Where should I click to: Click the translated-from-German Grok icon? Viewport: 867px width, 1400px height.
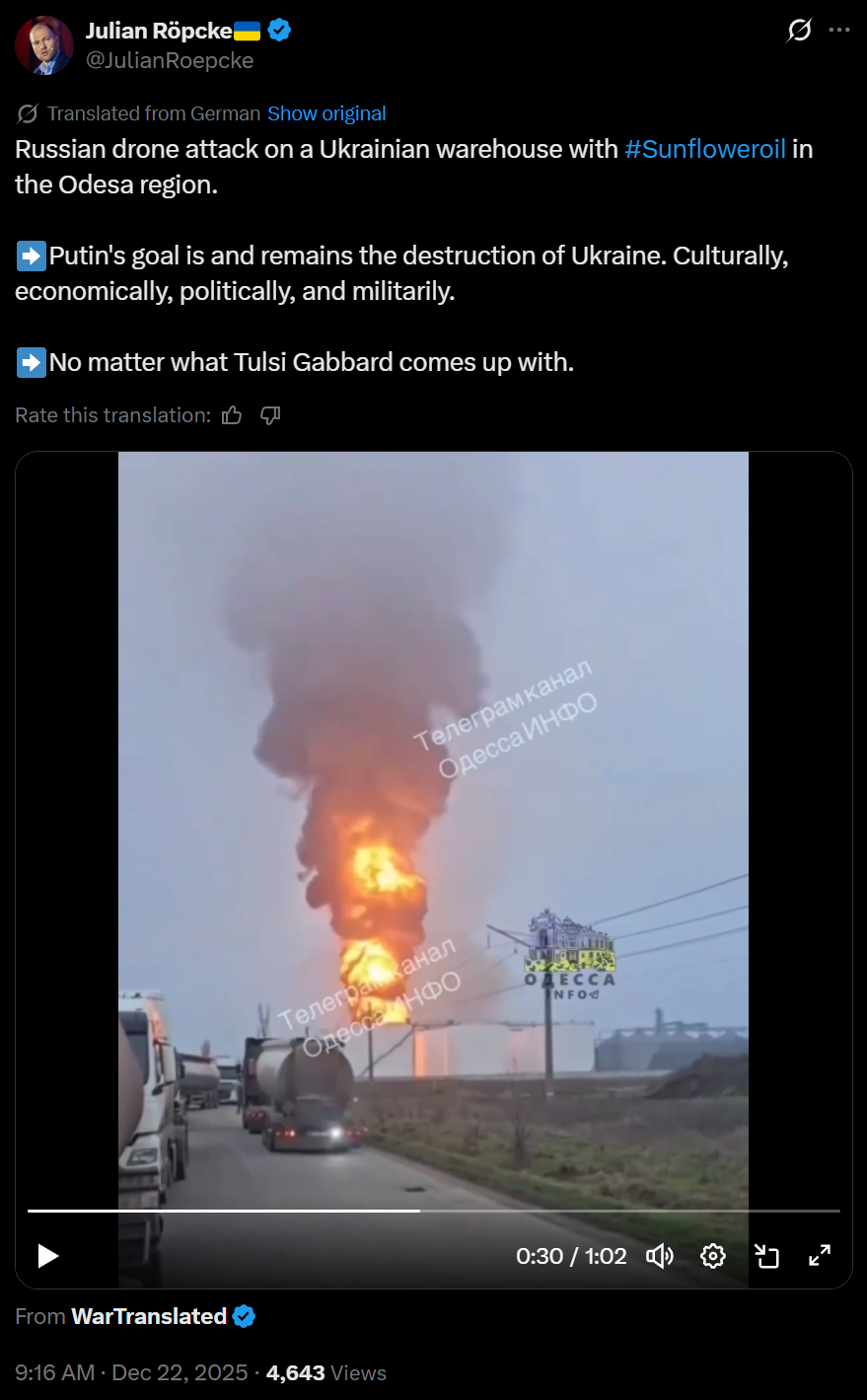28,113
